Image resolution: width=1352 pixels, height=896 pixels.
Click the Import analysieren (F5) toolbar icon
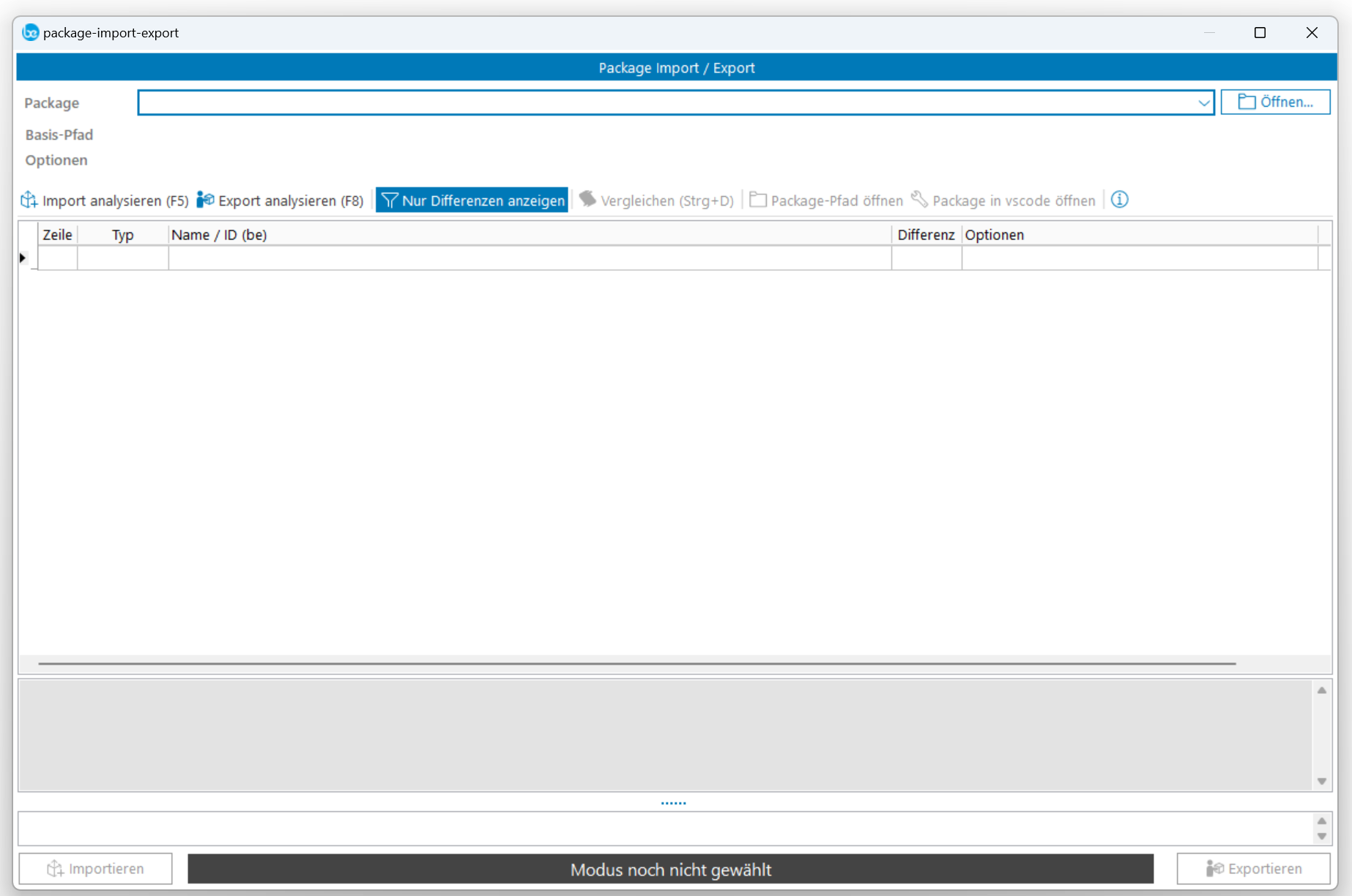(x=29, y=200)
